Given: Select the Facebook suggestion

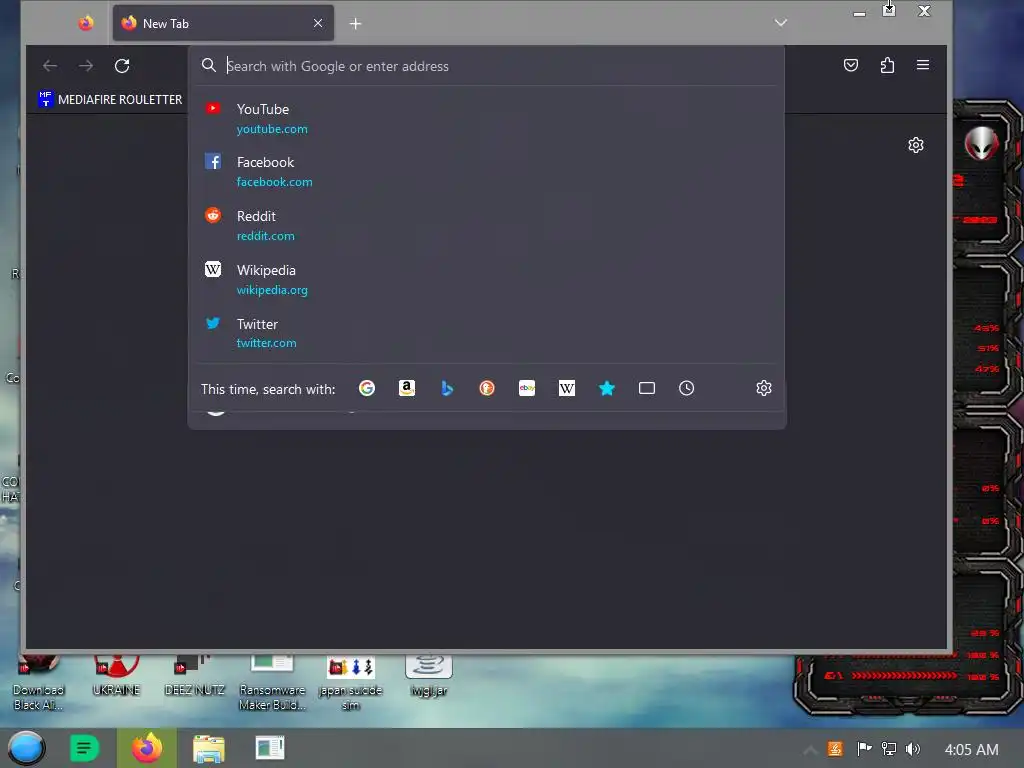Looking at the screenshot, I should pos(487,171).
